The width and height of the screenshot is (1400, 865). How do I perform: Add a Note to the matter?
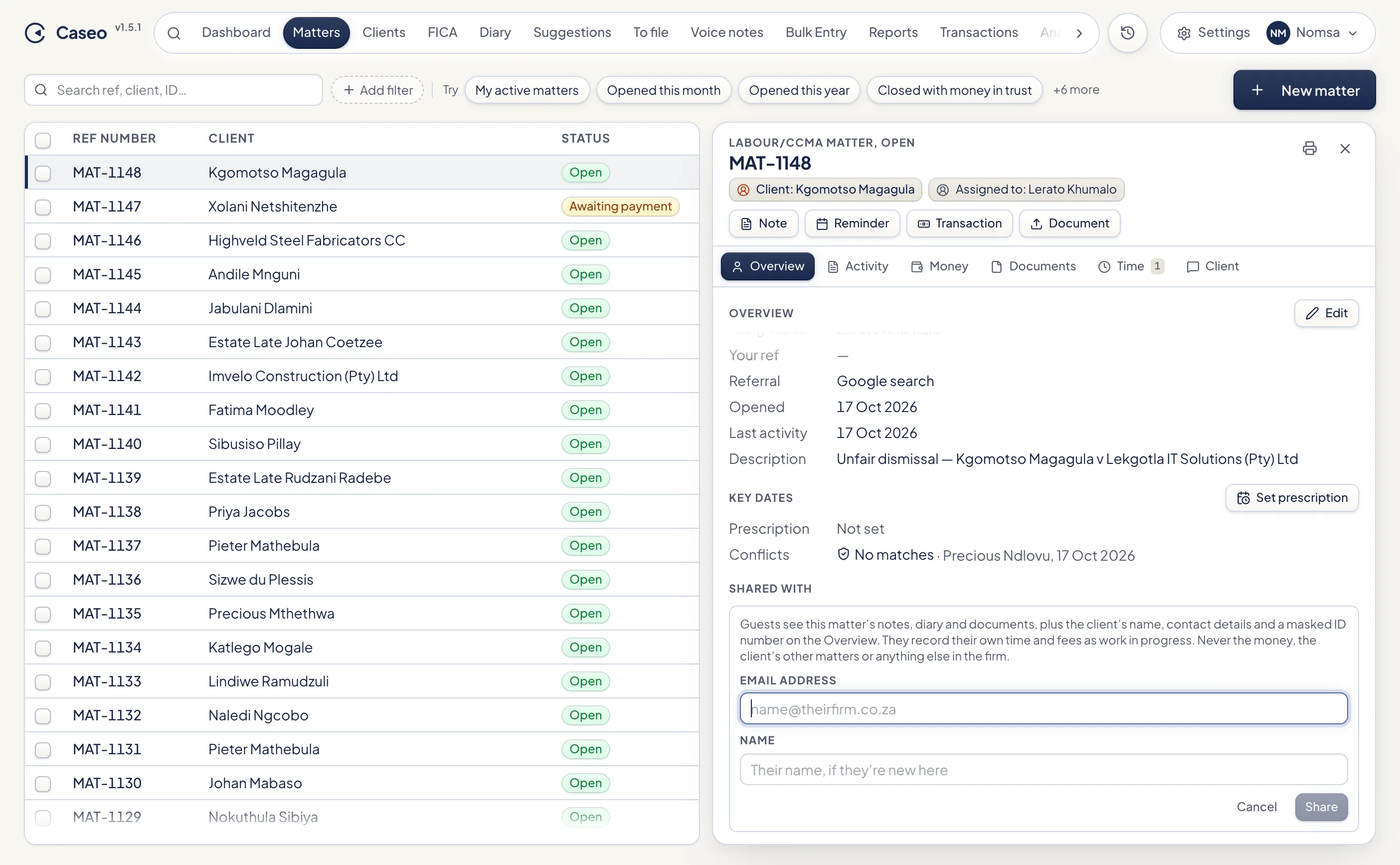[x=763, y=223]
